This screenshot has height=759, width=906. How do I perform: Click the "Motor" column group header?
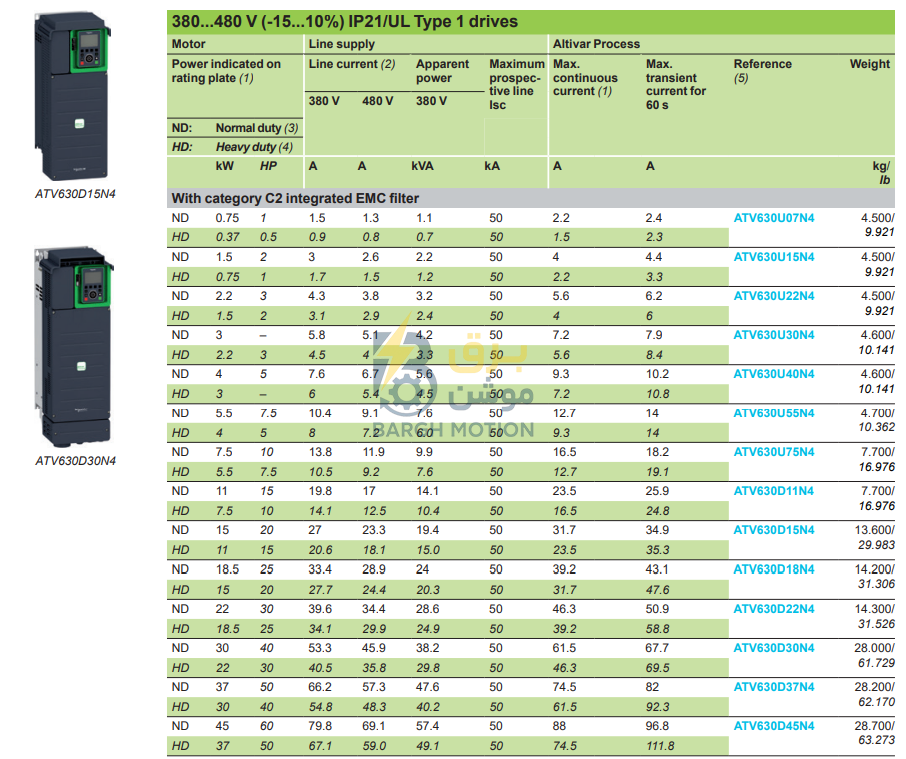188,44
